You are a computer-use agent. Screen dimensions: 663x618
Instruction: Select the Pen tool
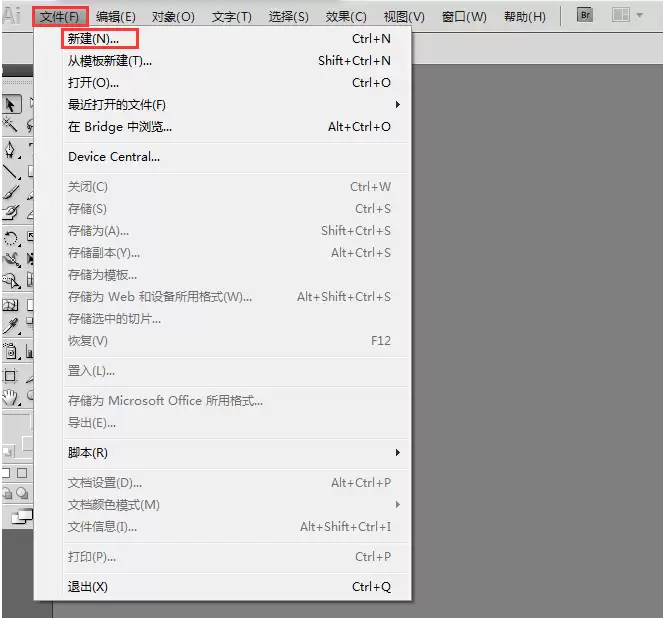click(x=10, y=150)
